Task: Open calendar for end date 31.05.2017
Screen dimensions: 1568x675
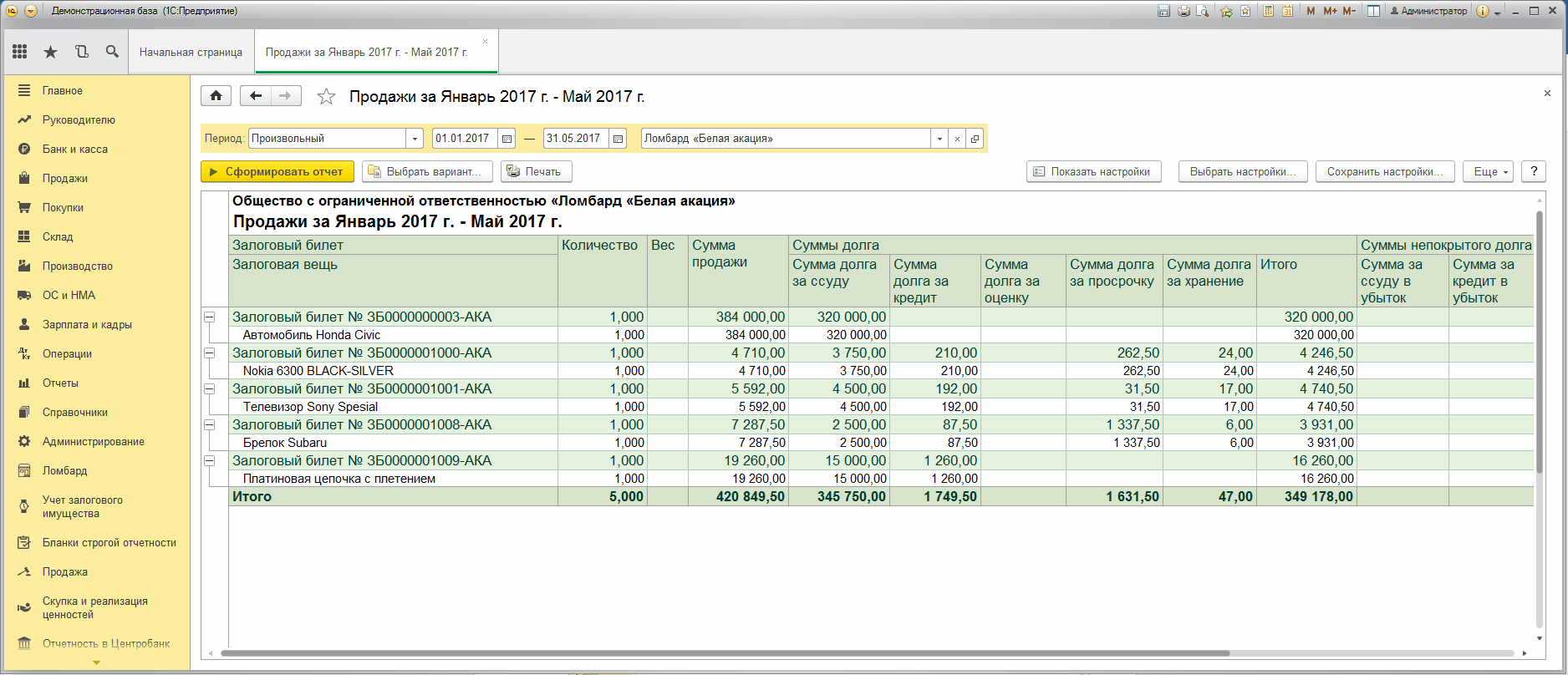Action: pos(618,139)
